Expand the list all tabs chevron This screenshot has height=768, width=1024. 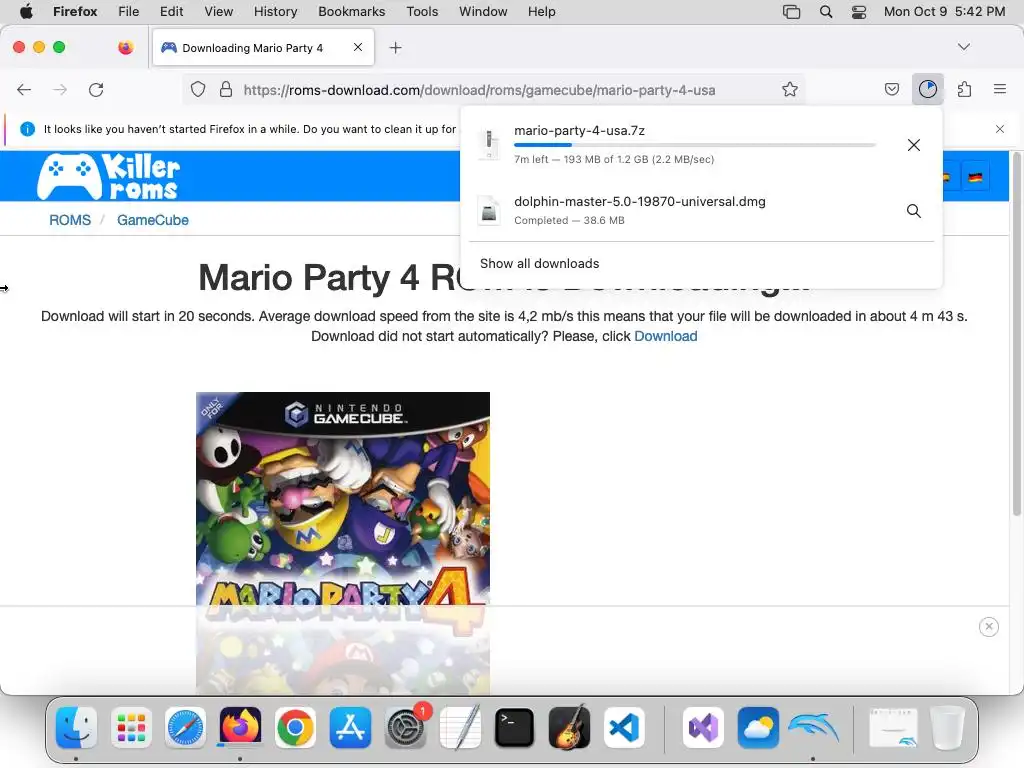click(x=963, y=47)
